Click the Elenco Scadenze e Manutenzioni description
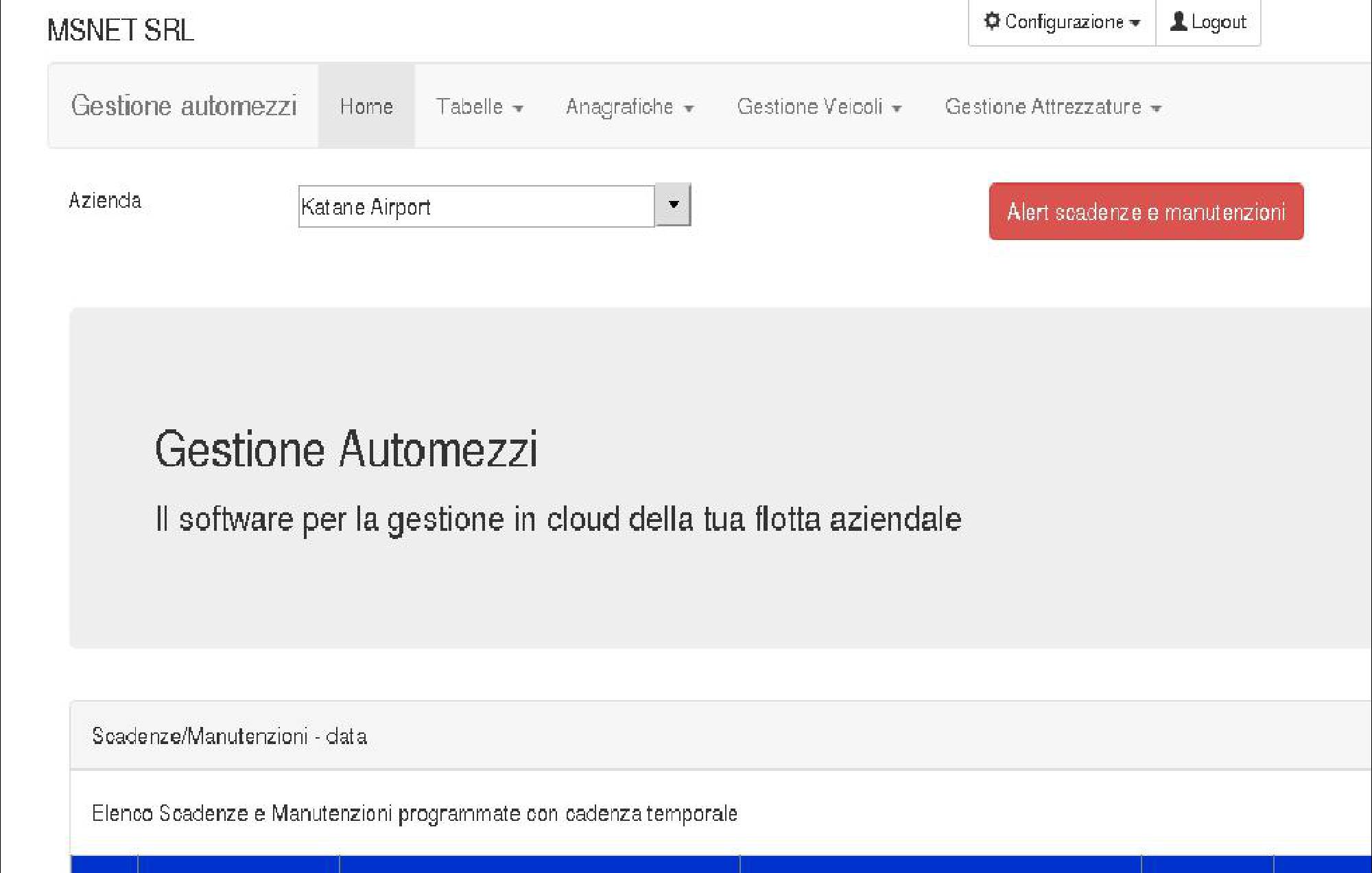 click(414, 813)
